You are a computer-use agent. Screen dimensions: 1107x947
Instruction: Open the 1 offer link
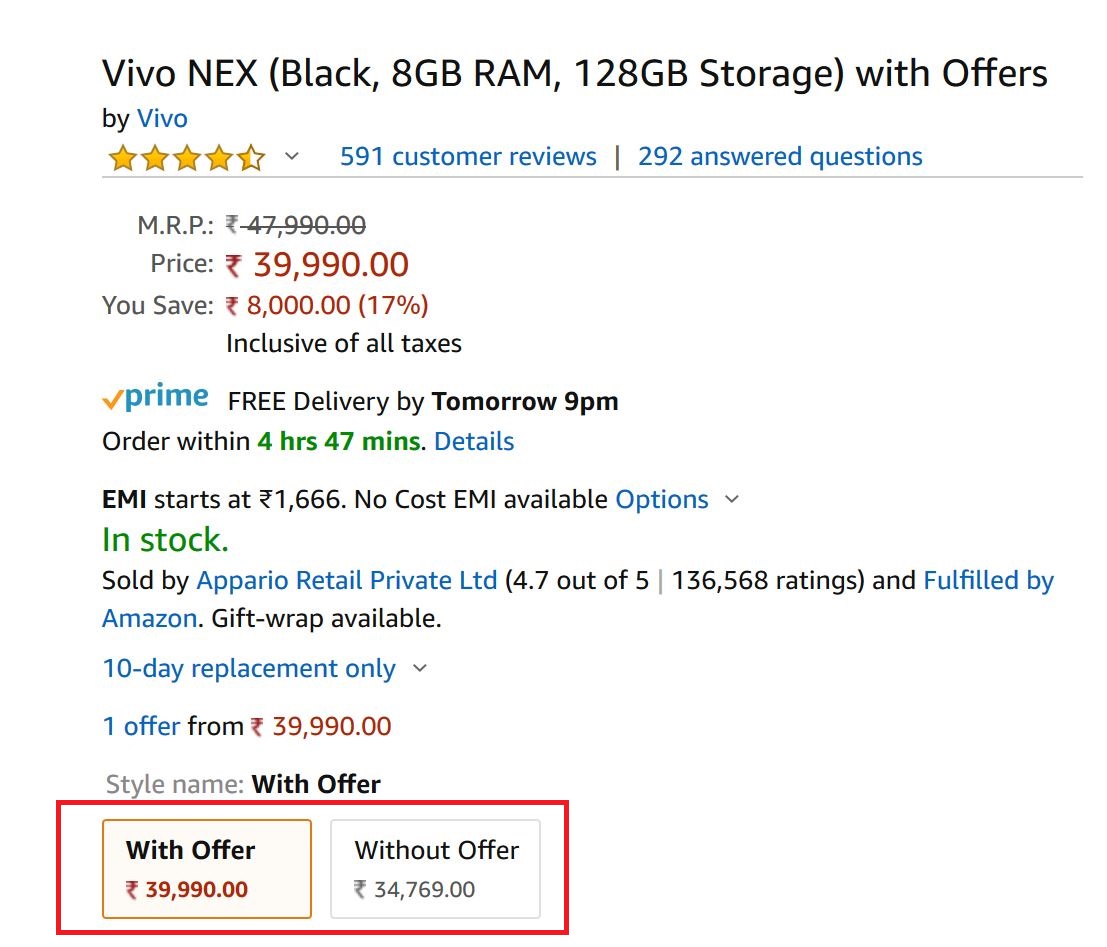(141, 726)
